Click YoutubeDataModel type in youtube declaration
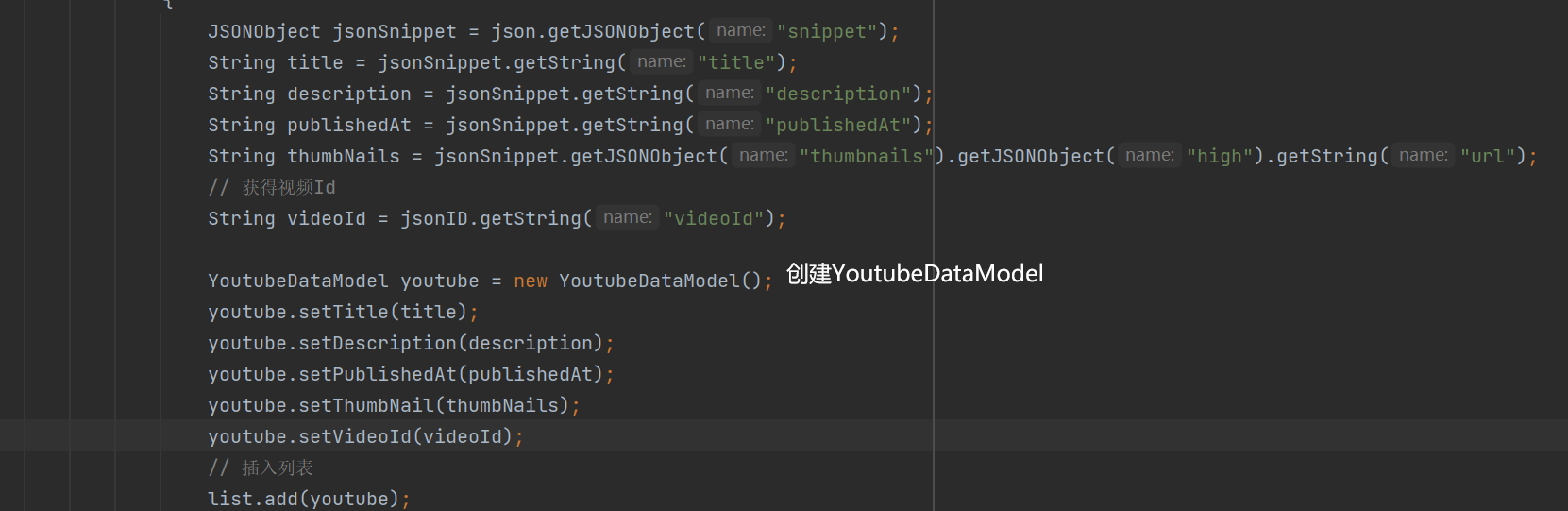 pos(298,281)
